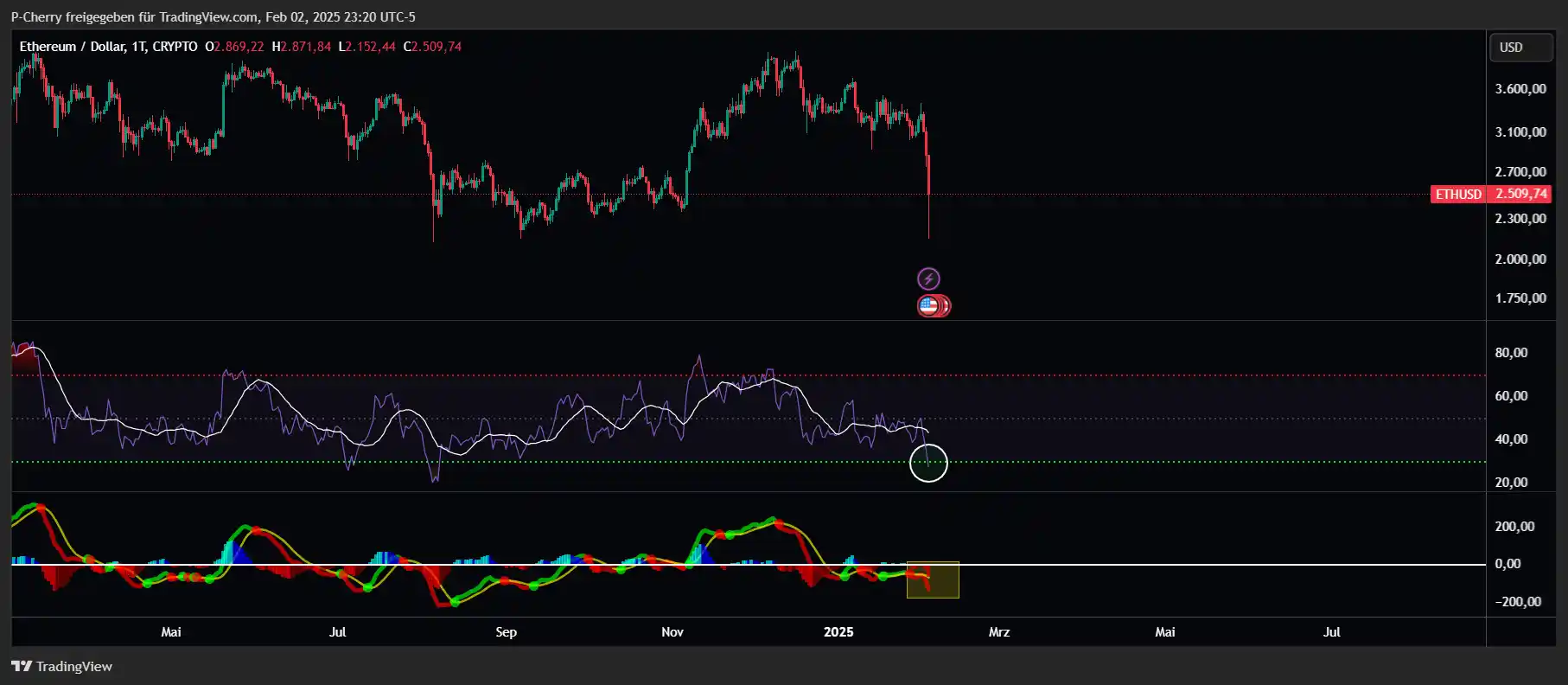Click the 2.700,00 price axis label

(x=1520, y=172)
